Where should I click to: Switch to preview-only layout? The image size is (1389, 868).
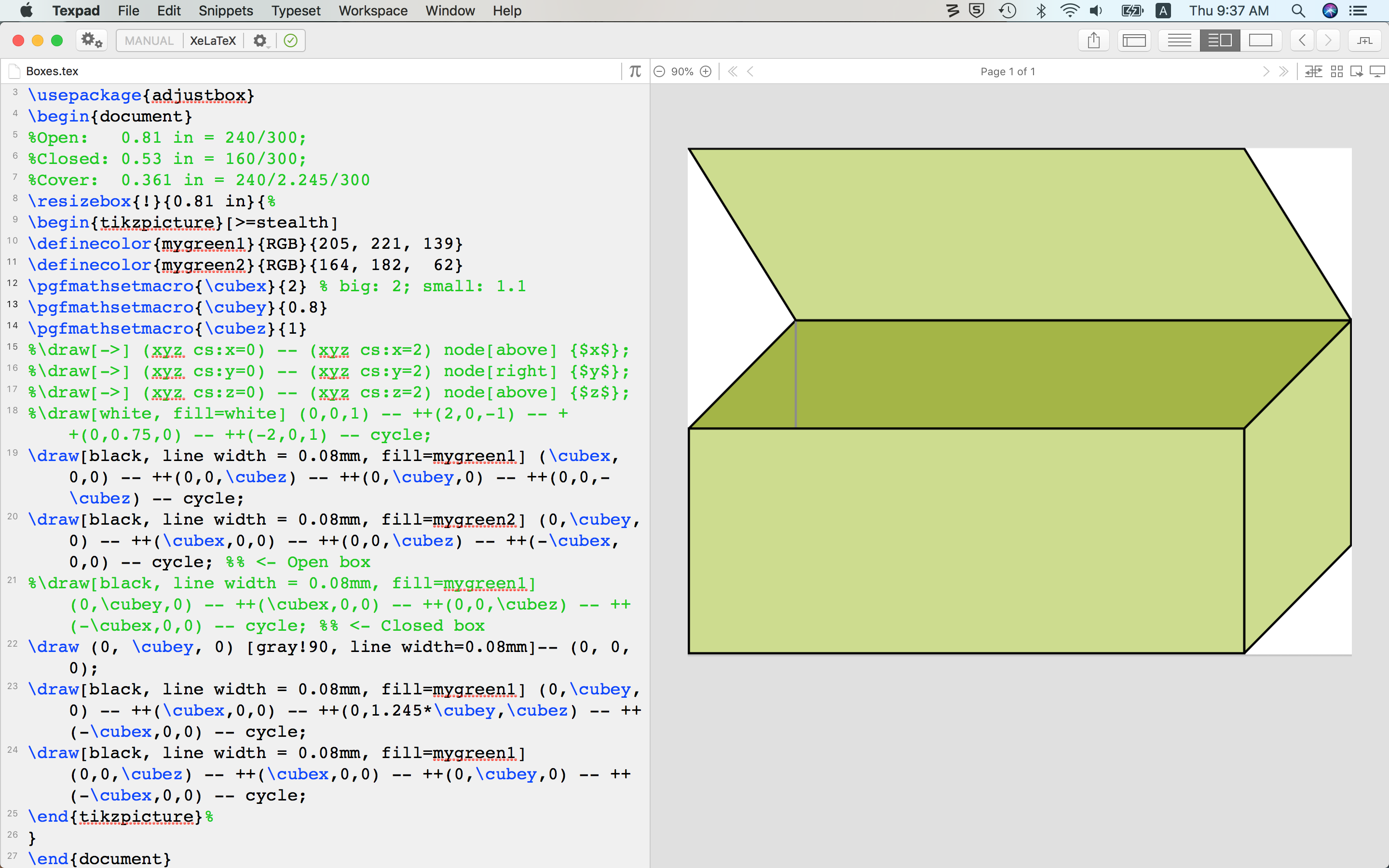(1260, 40)
